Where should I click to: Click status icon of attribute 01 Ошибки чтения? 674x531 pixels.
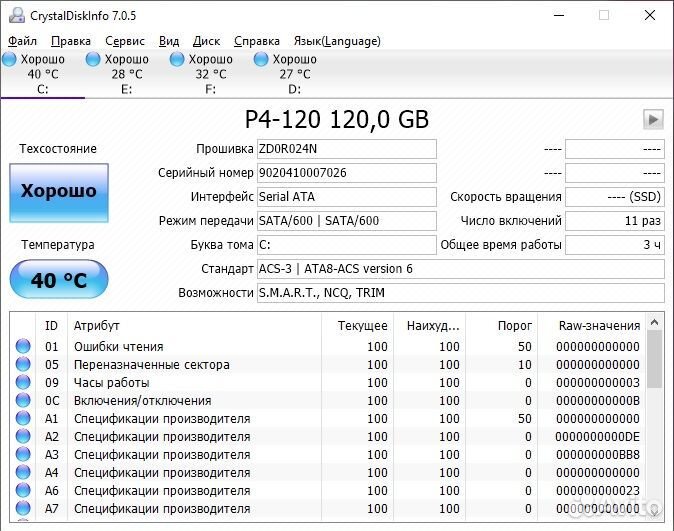(23, 346)
